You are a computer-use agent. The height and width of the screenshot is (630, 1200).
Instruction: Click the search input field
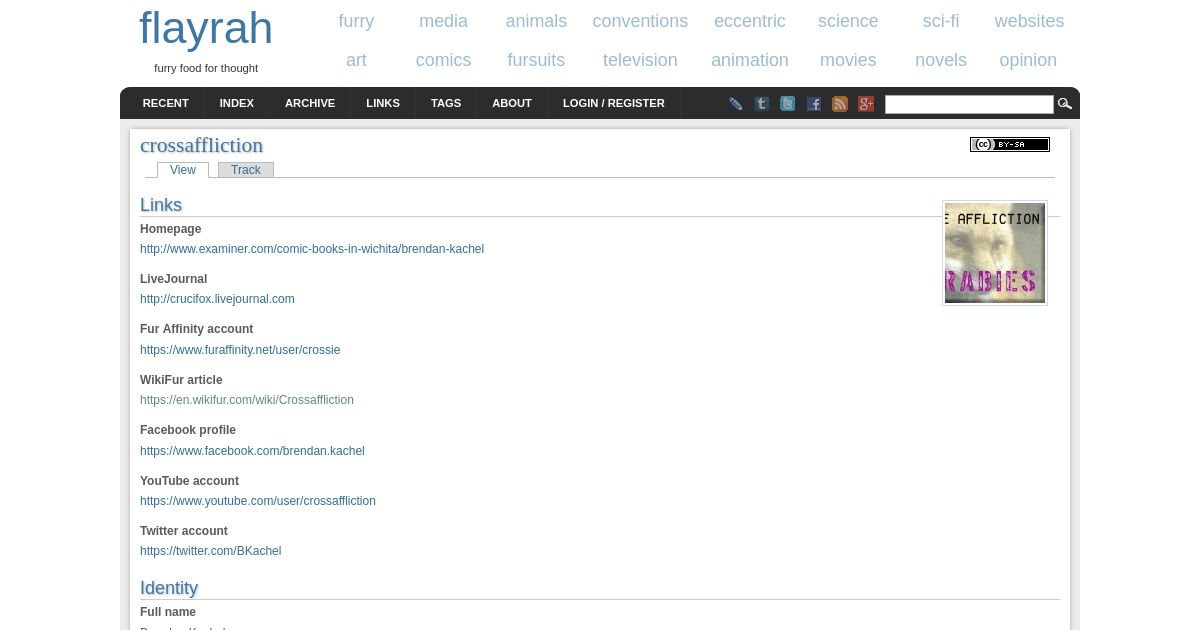(x=969, y=104)
